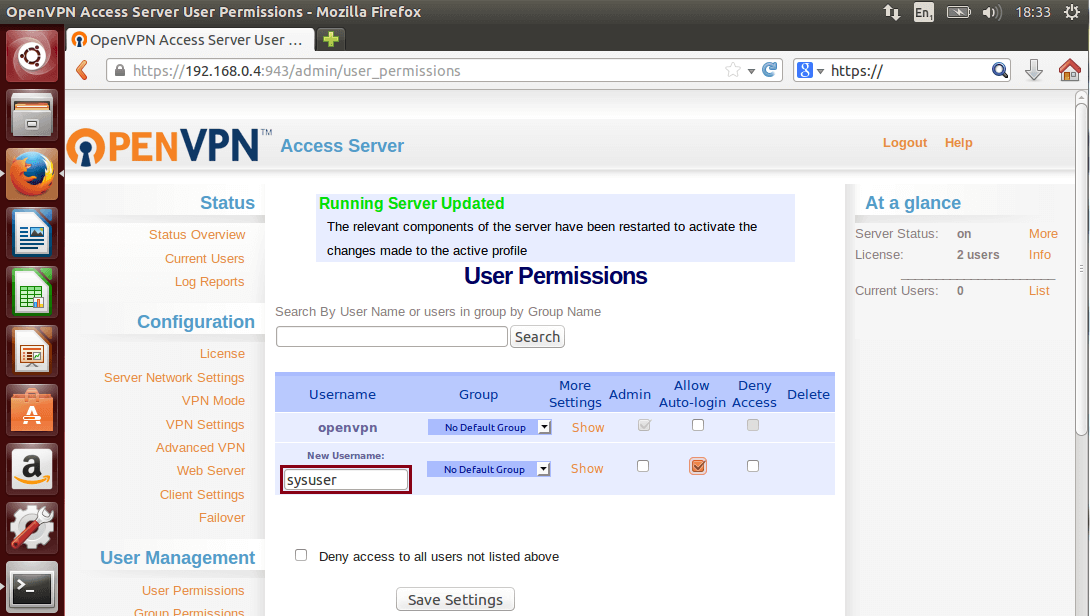Open the En keyboard layout indicator
The height and width of the screenshot is (616, 1090).
coord(923,12)
